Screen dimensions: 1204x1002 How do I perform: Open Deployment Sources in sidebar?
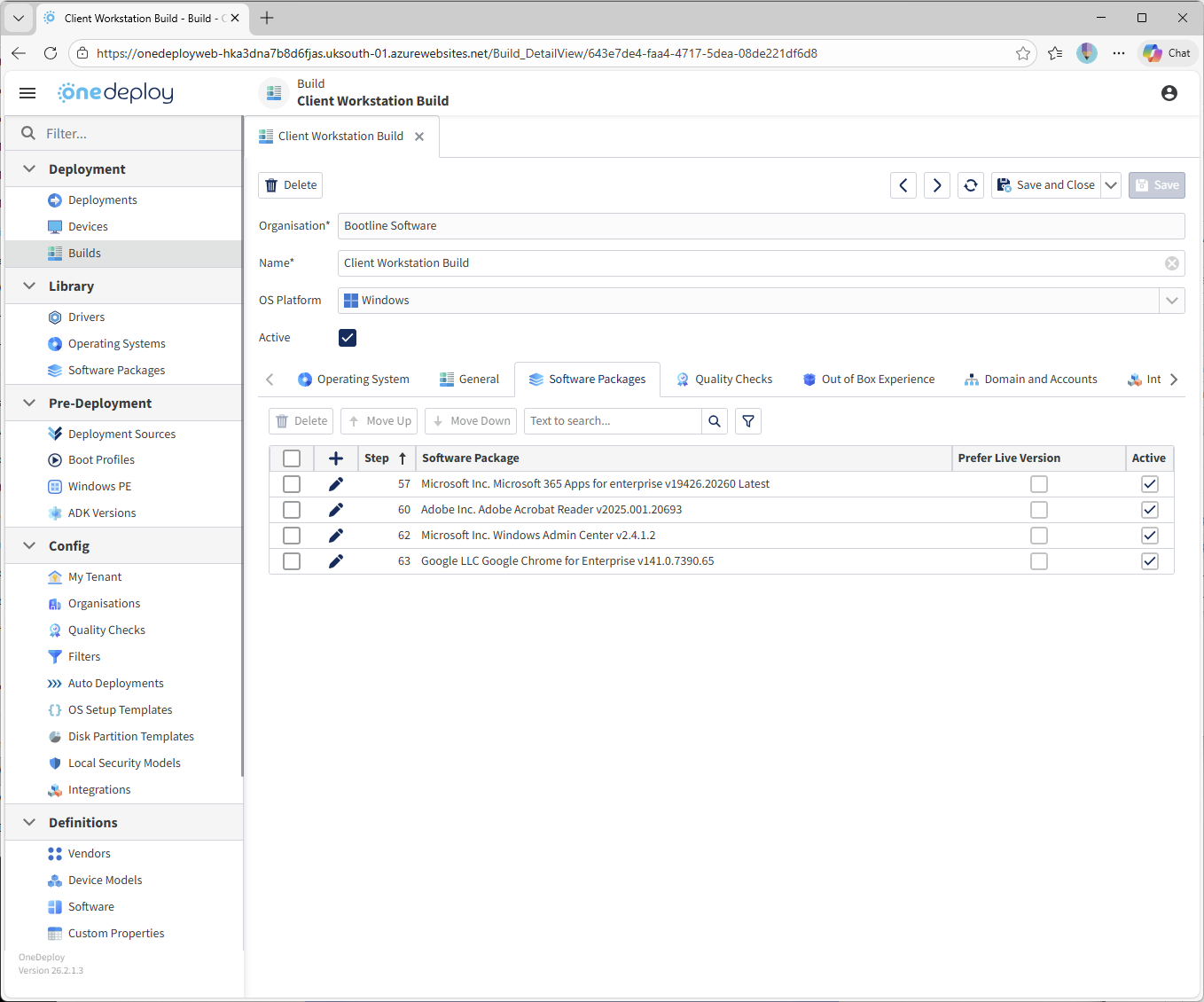coord(121,434)
